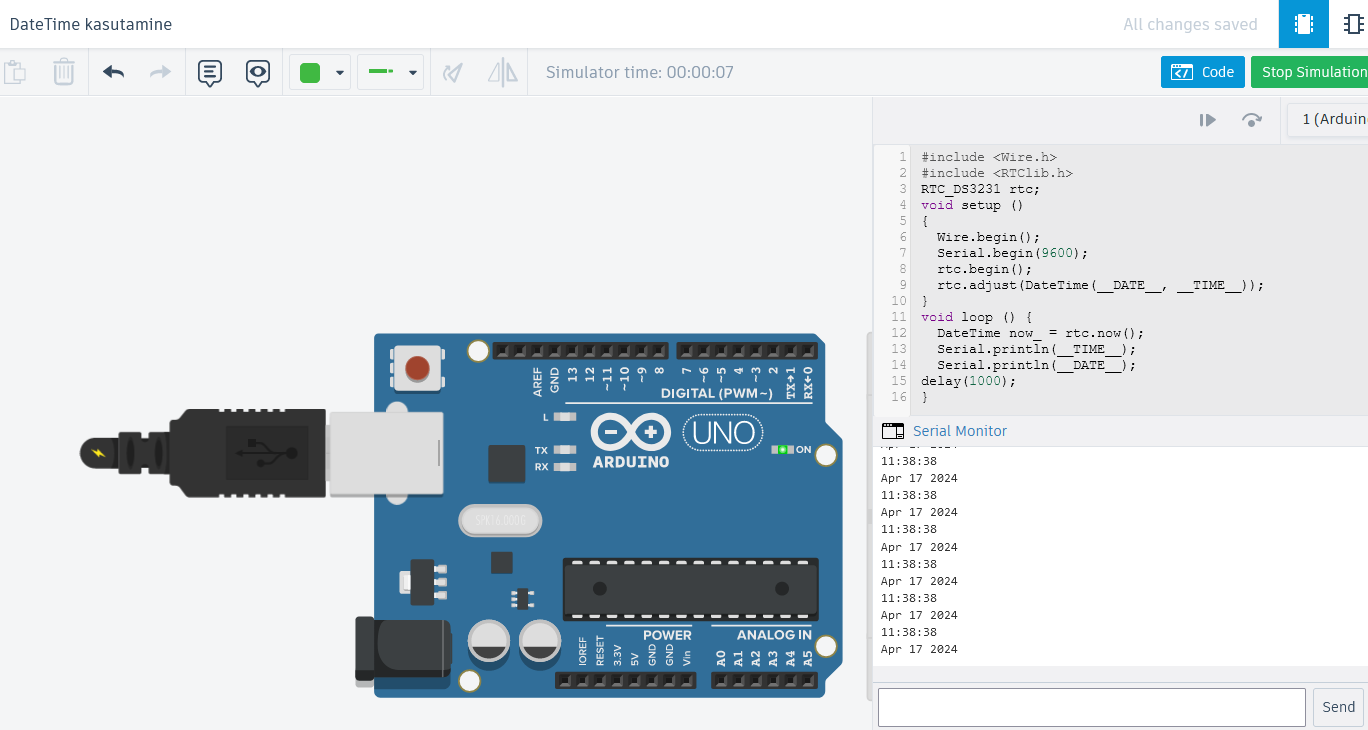Viewport: 1368px width, 730px height.
Task: Toggle notes visibility eye icon
Action: (x=258, y=72)
